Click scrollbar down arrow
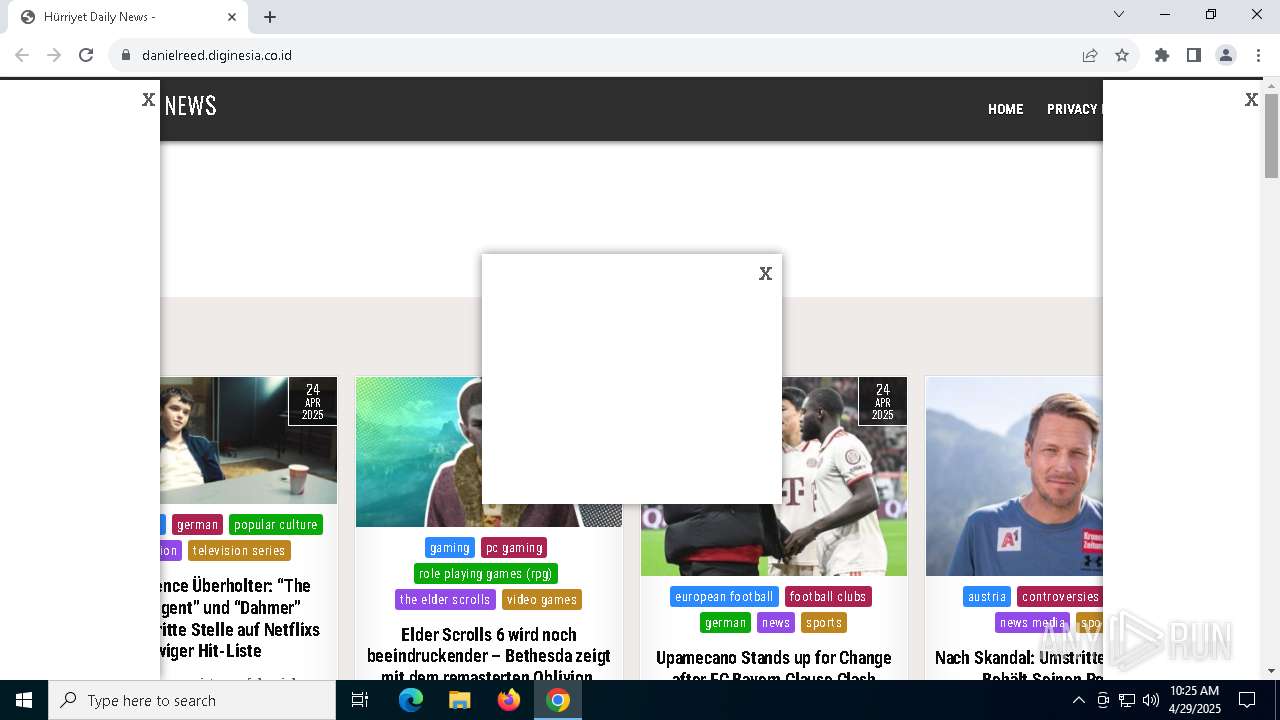The image size is (1280, 720). [x=1271, y=671]
